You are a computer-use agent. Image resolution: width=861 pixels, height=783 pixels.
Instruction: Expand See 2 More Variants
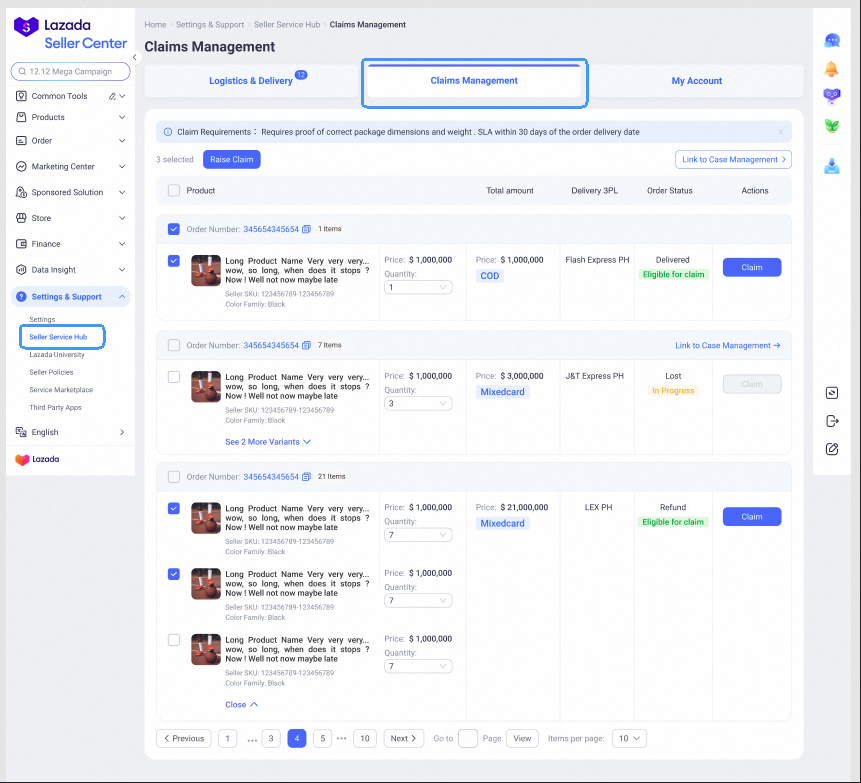(x=267, y=441)
